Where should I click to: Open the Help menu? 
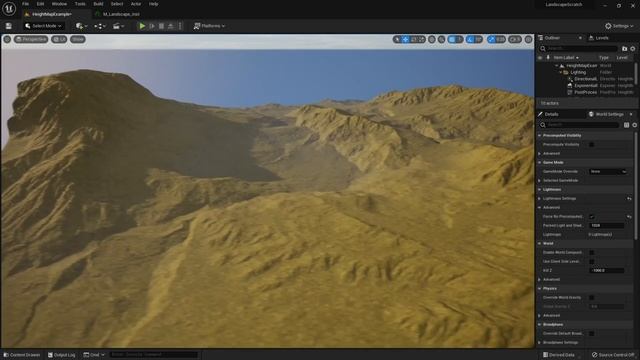click(x=153, y=4)
